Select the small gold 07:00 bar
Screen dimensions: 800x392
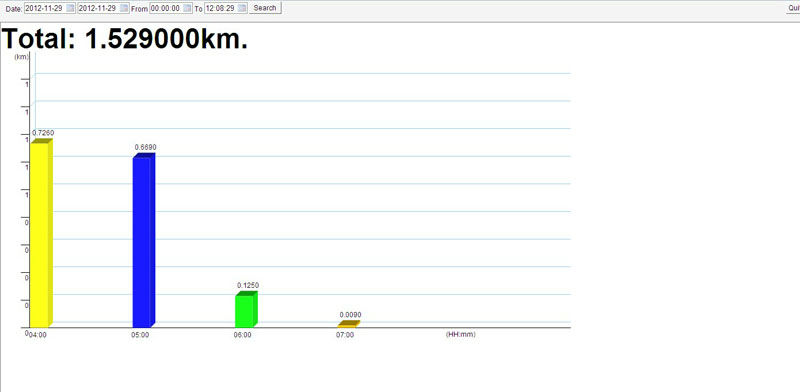(349, 324)
